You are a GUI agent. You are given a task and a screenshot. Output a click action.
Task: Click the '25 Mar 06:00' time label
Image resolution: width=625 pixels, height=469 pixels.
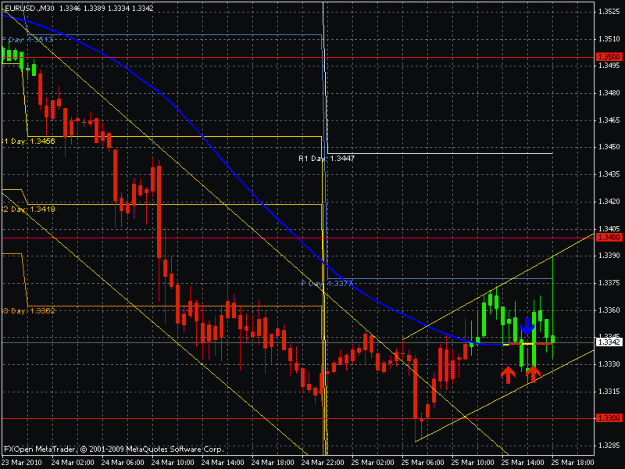click(423, 463)
